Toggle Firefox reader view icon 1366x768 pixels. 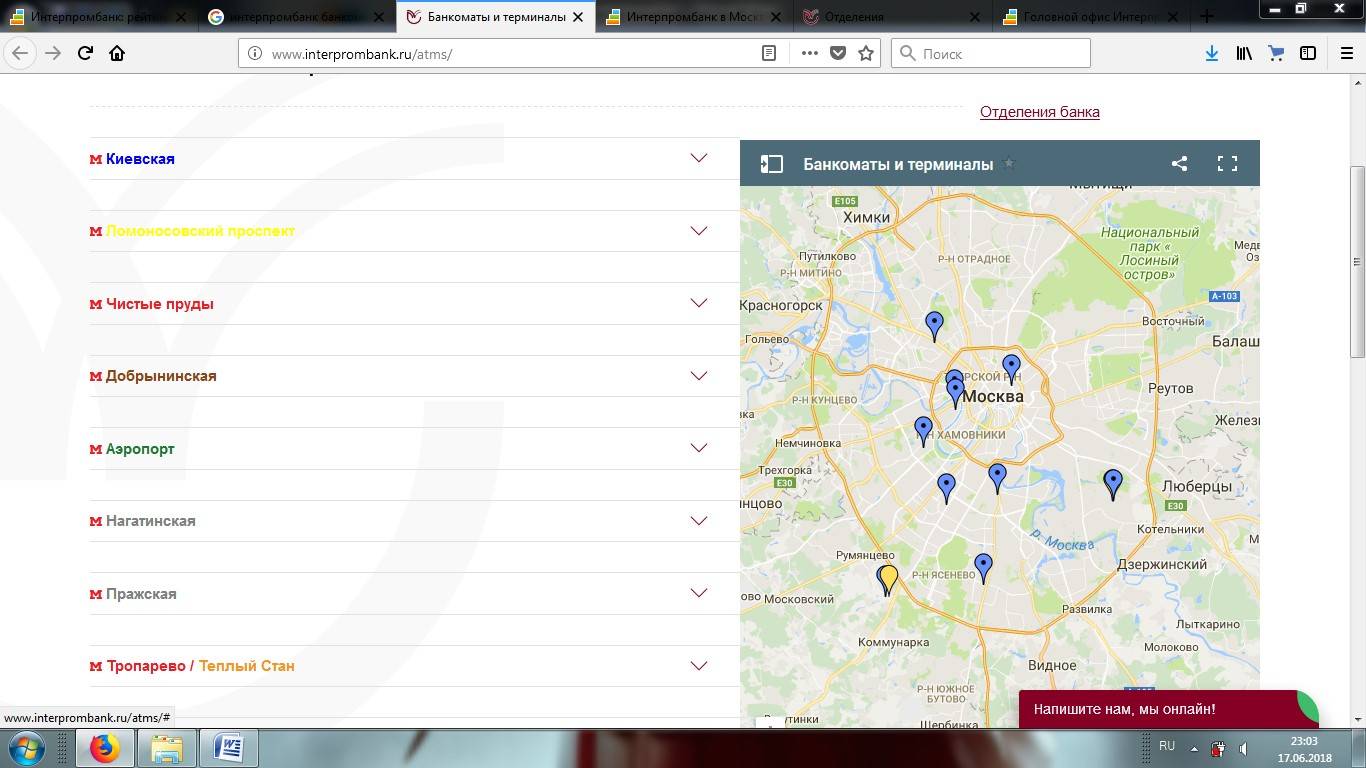(x=769, y=53)
